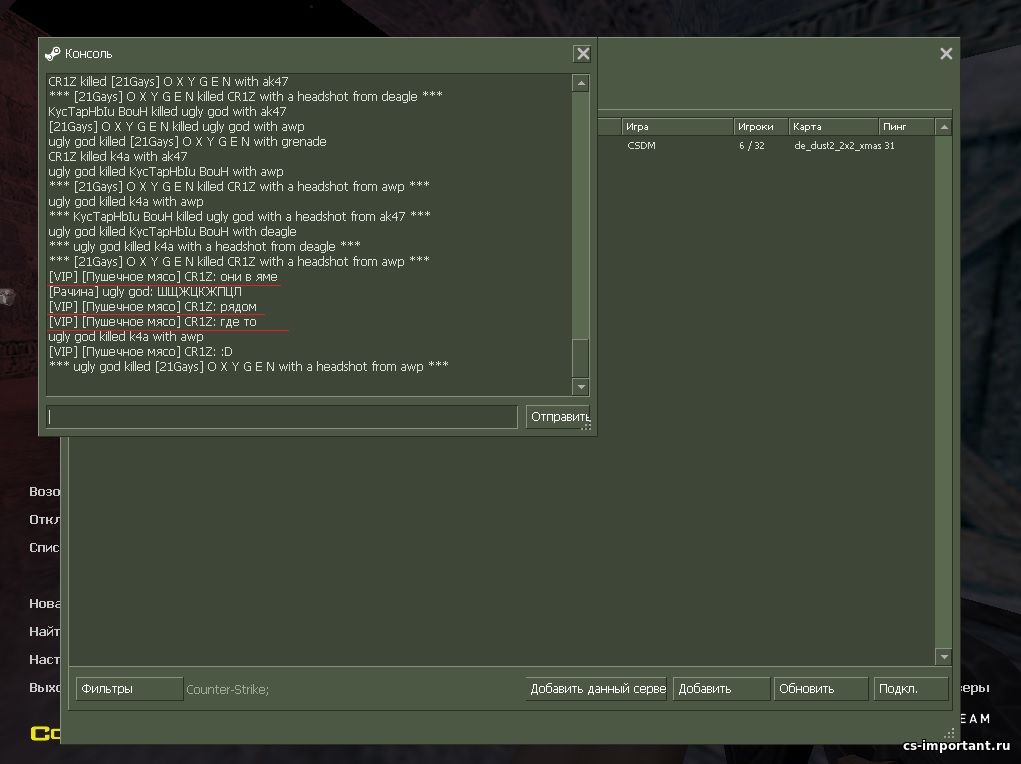The width and height of the screenshot is (1021, 764).
Task: Click the console scrollbar up arrow
Action: [581, 83]
